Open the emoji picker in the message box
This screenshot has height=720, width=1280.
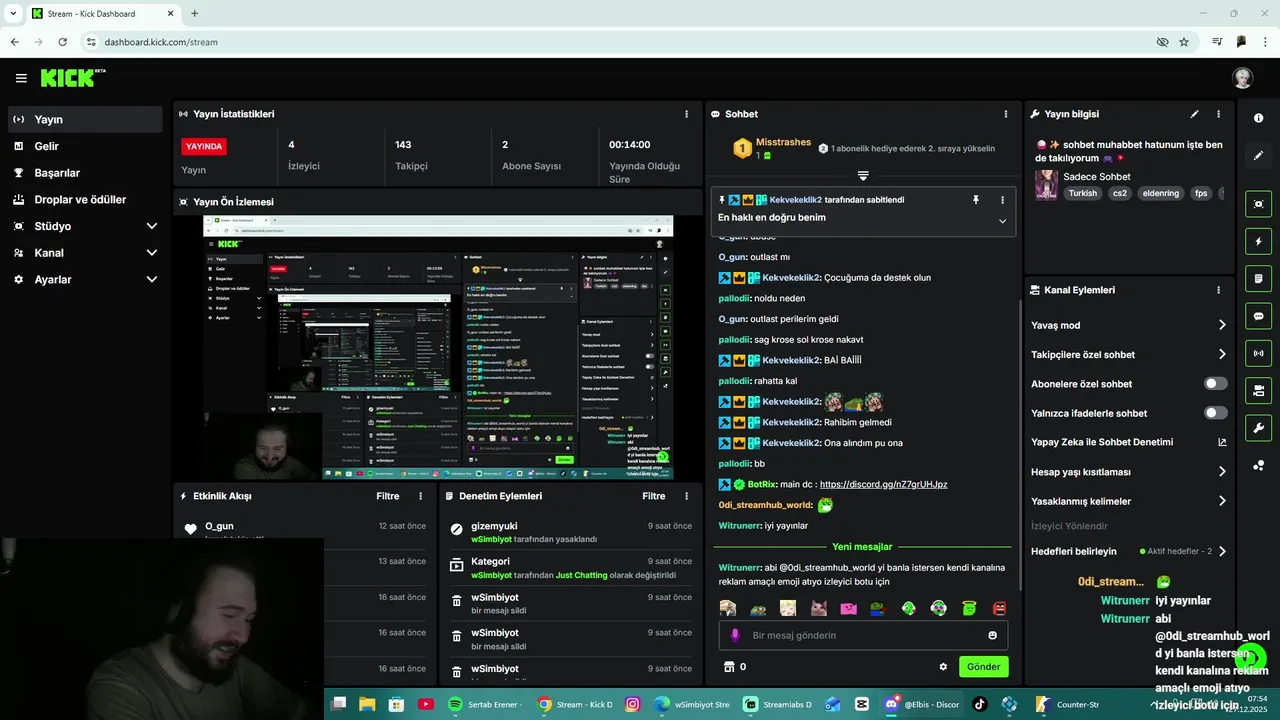(992, 635)
